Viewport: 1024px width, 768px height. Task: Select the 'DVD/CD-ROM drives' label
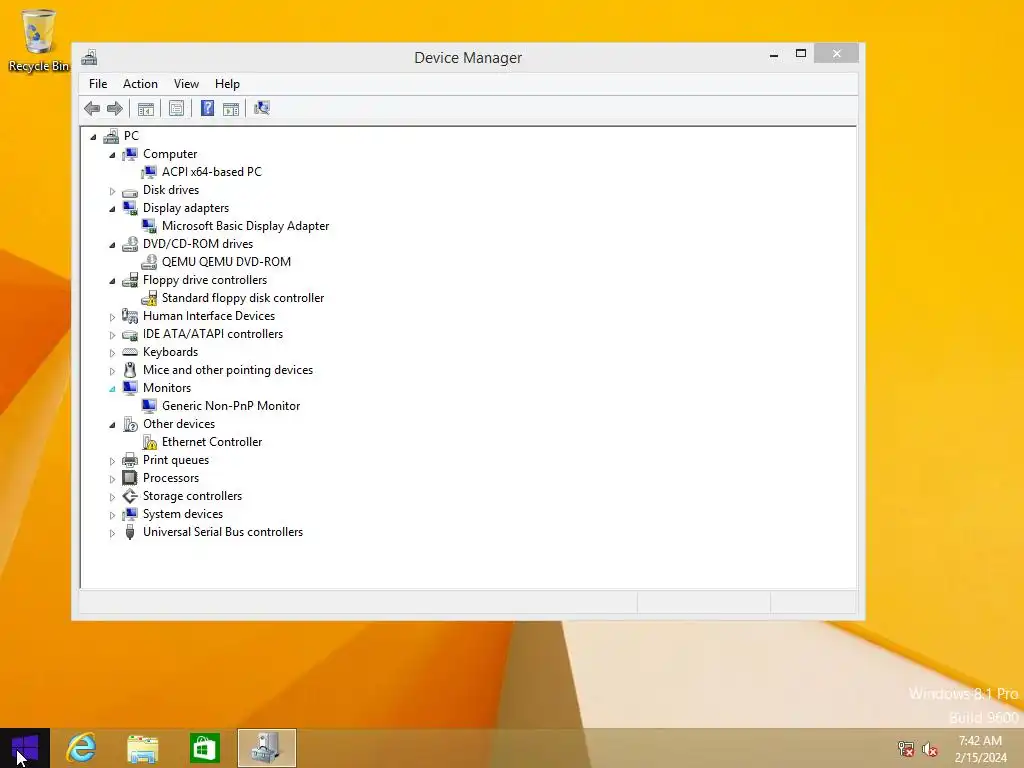(198, 244)
